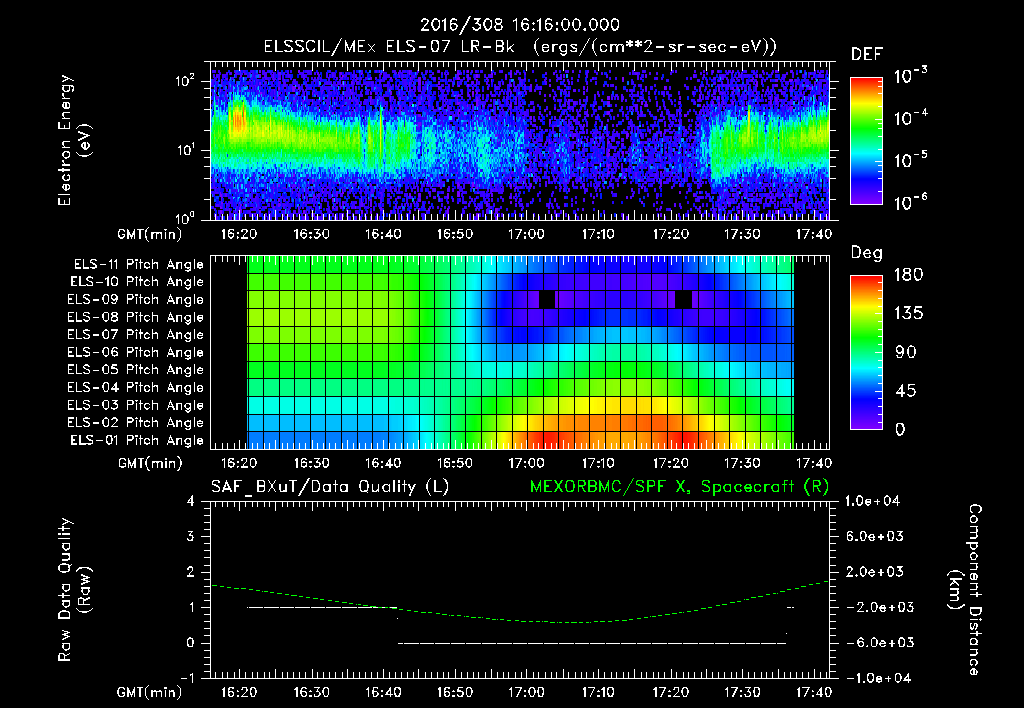Click '17:00' on the spectrogram time axis

[x=526, y=234]
